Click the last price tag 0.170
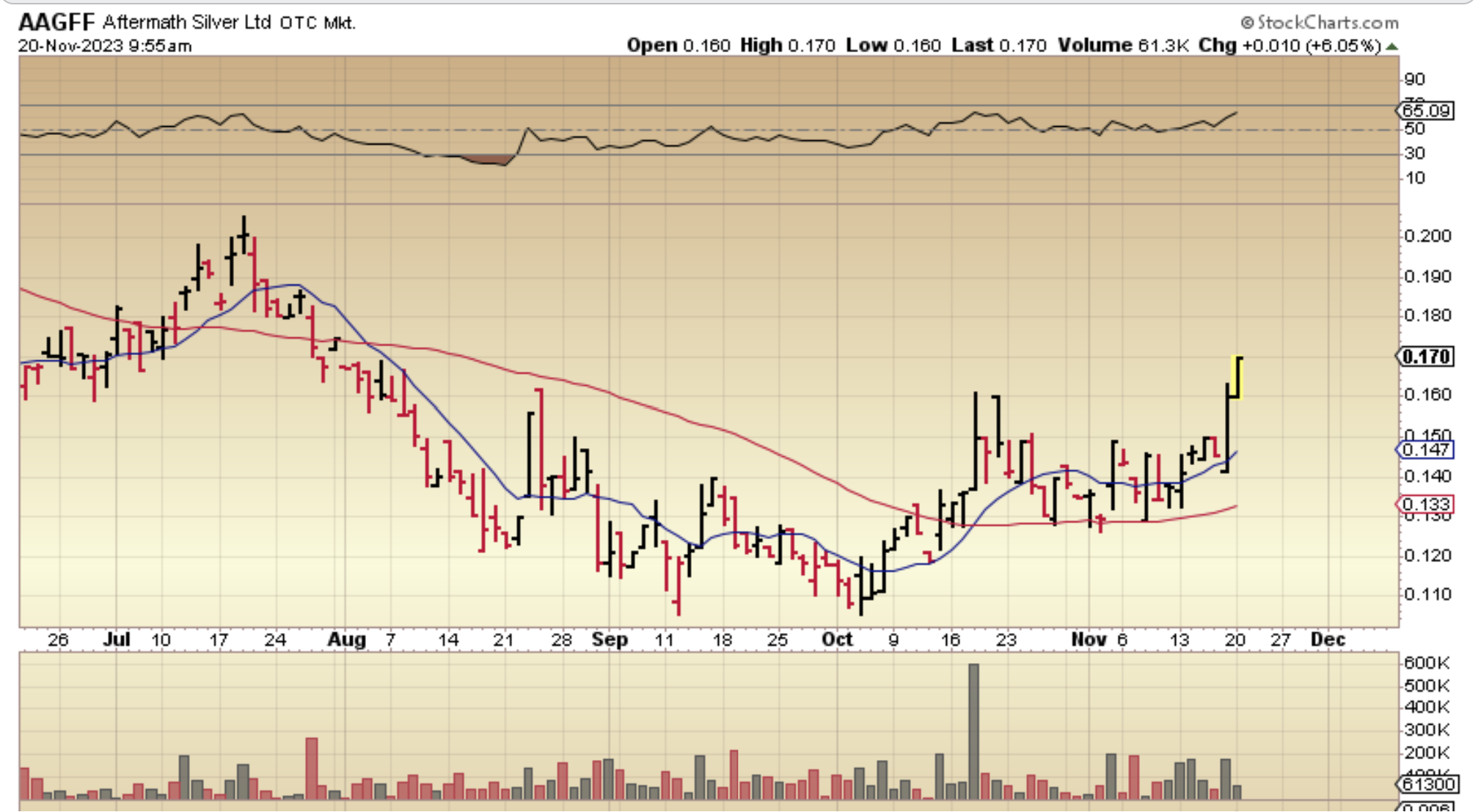 (x=1425, y=357)
